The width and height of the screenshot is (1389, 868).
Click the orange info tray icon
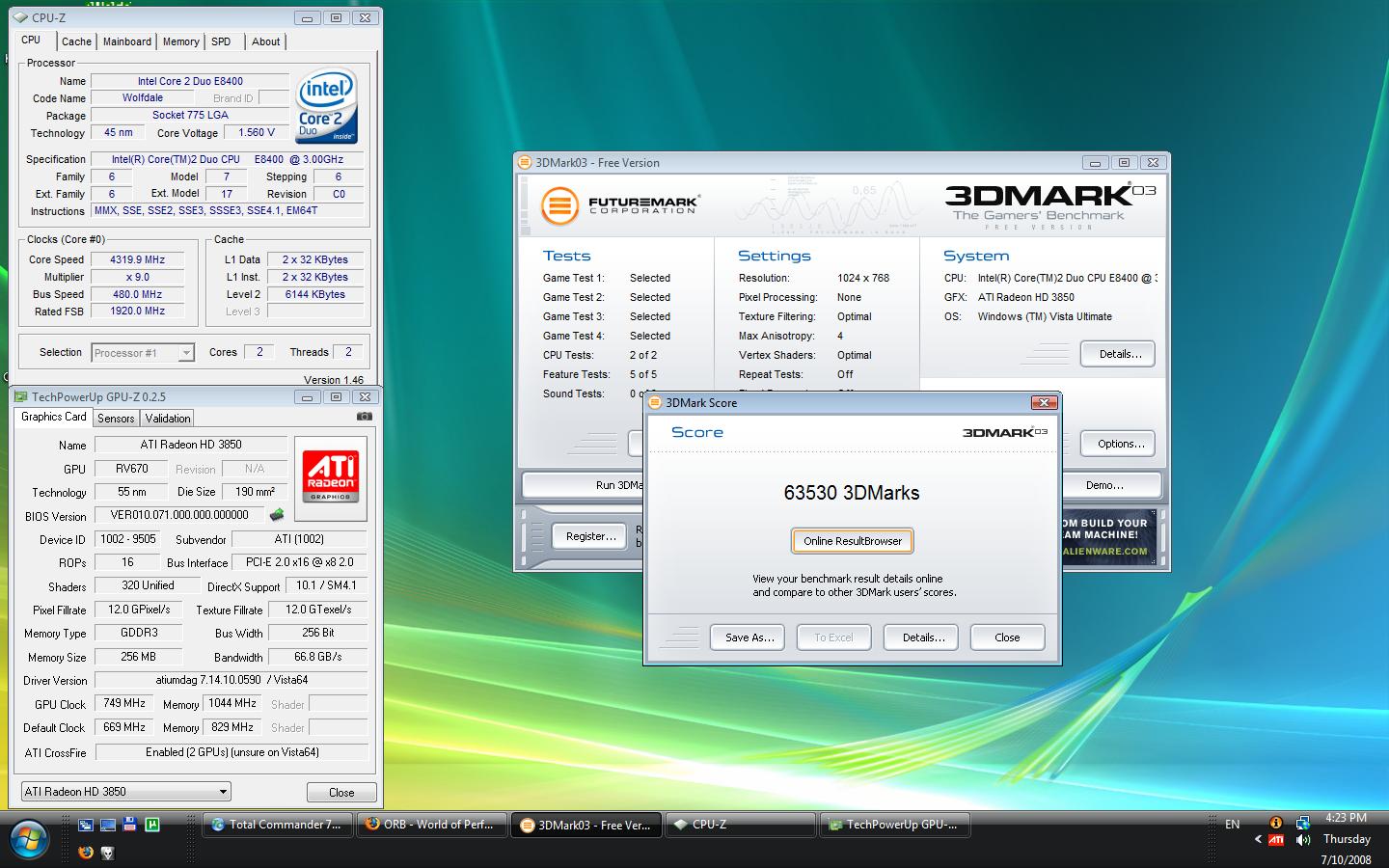1276,823
